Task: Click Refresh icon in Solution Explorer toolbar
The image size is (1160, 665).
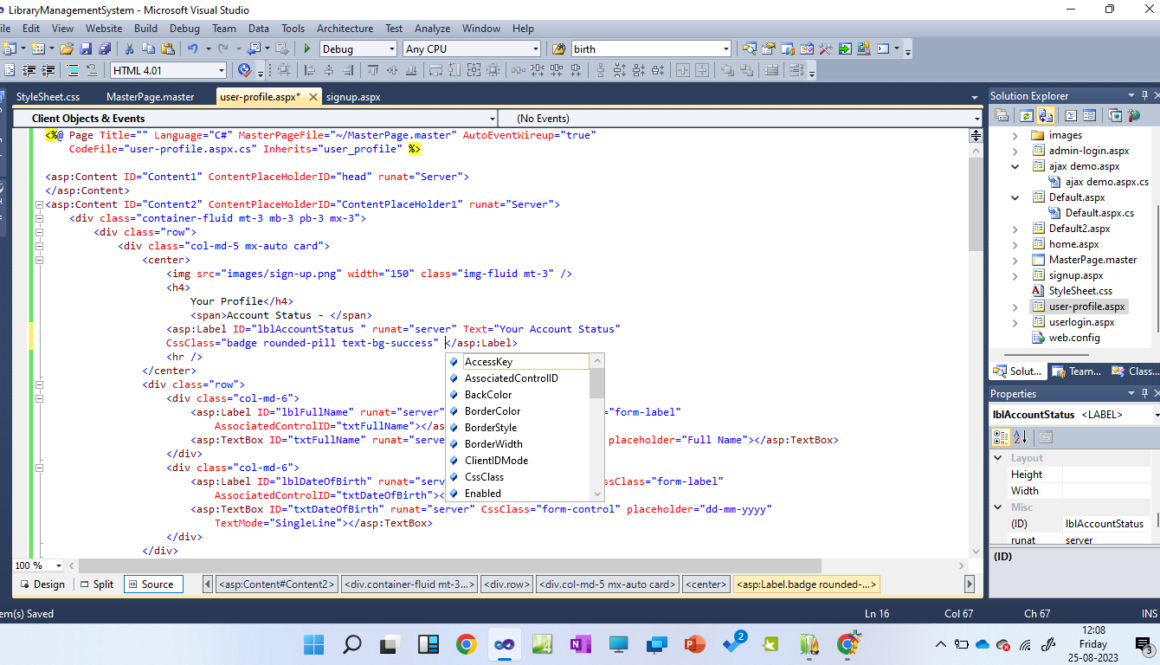Action: coord(1026,116)
